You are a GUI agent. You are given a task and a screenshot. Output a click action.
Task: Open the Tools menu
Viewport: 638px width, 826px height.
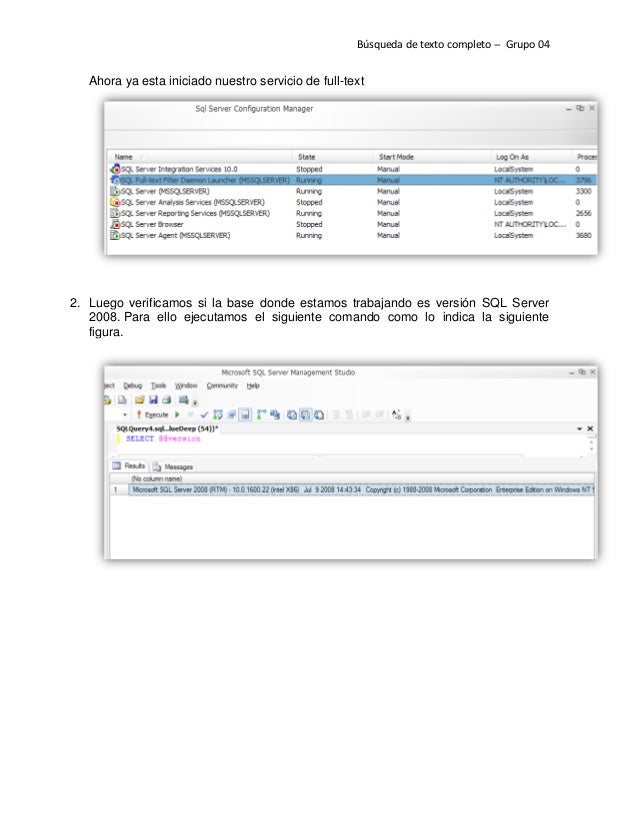pos(158,386)
